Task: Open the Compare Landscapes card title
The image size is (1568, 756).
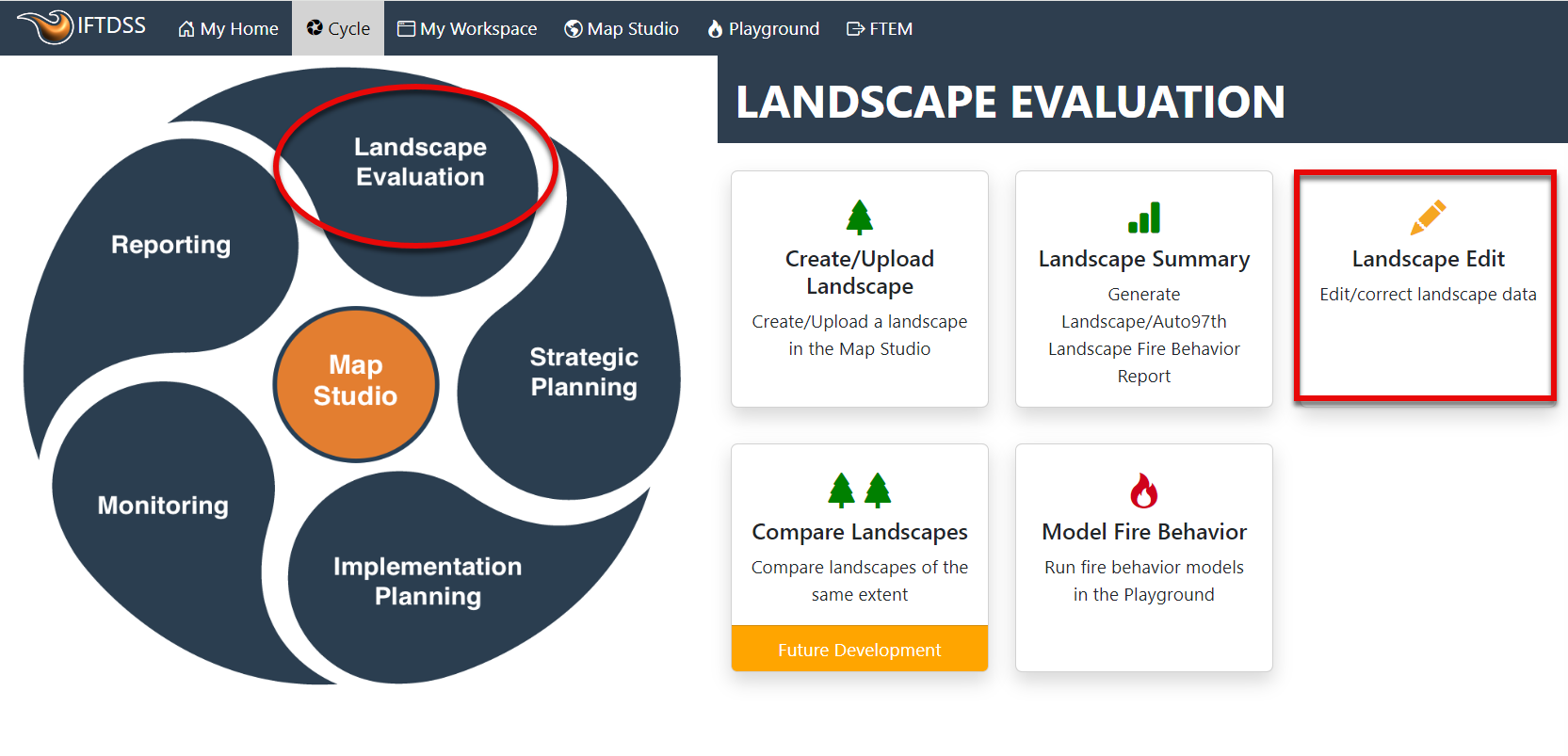Action: click(860, 532)
